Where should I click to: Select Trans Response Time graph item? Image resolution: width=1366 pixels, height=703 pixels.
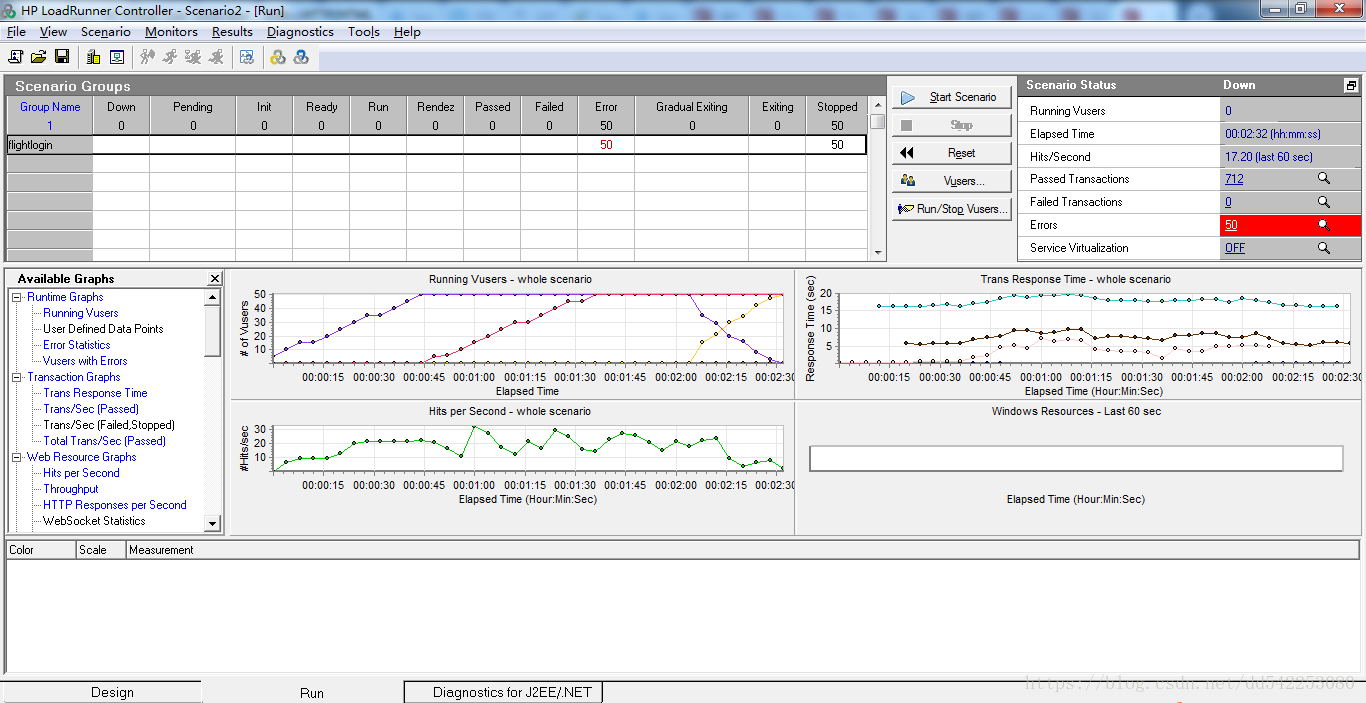[x=95, y=393]
